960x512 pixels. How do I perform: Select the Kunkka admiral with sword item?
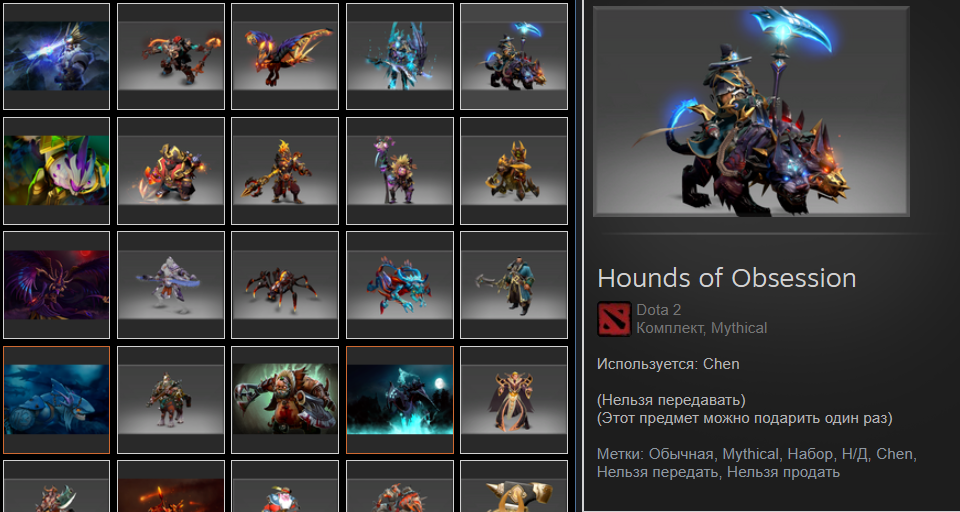point(514,285)
